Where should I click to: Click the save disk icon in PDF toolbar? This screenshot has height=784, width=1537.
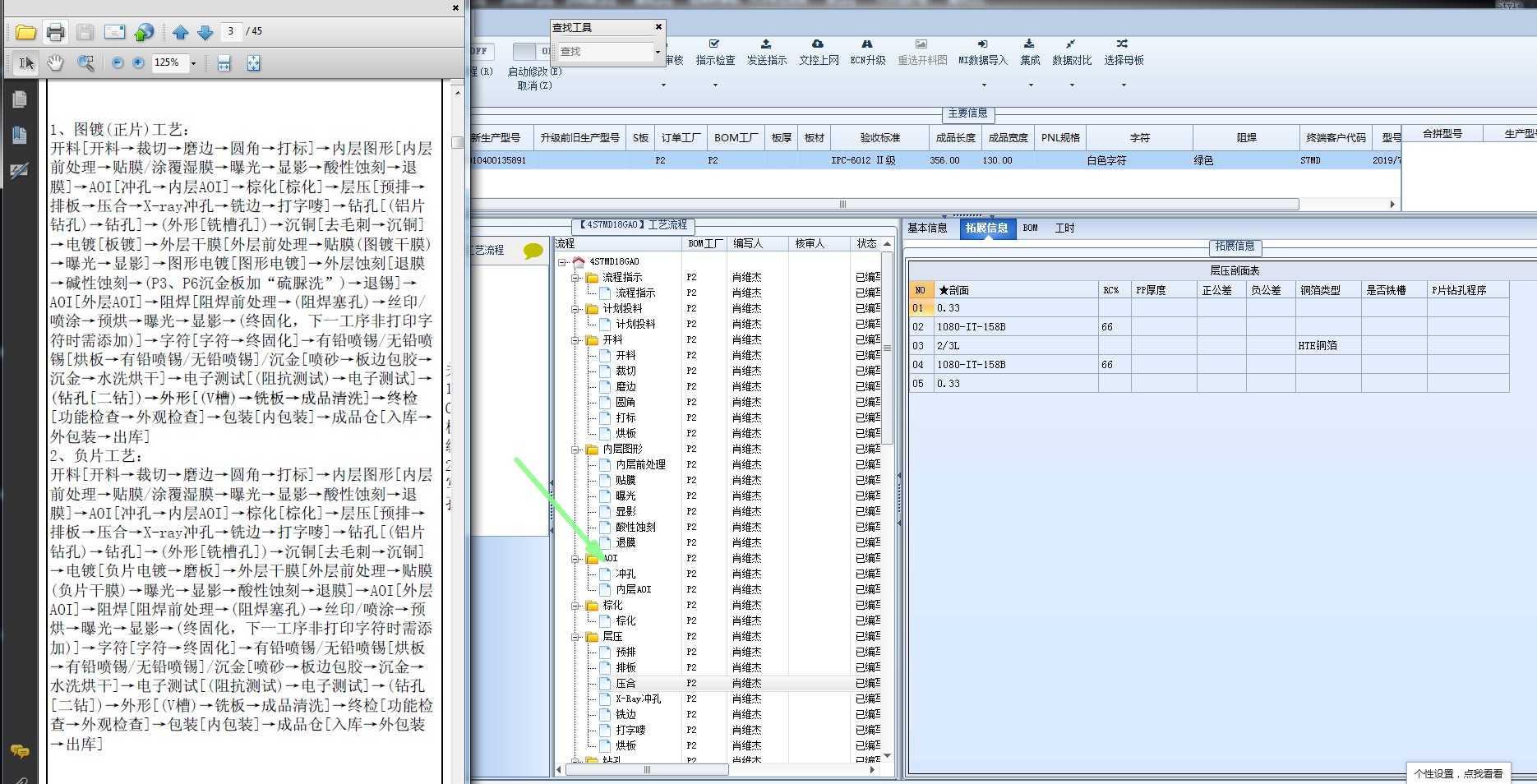(x=85, y=32)
